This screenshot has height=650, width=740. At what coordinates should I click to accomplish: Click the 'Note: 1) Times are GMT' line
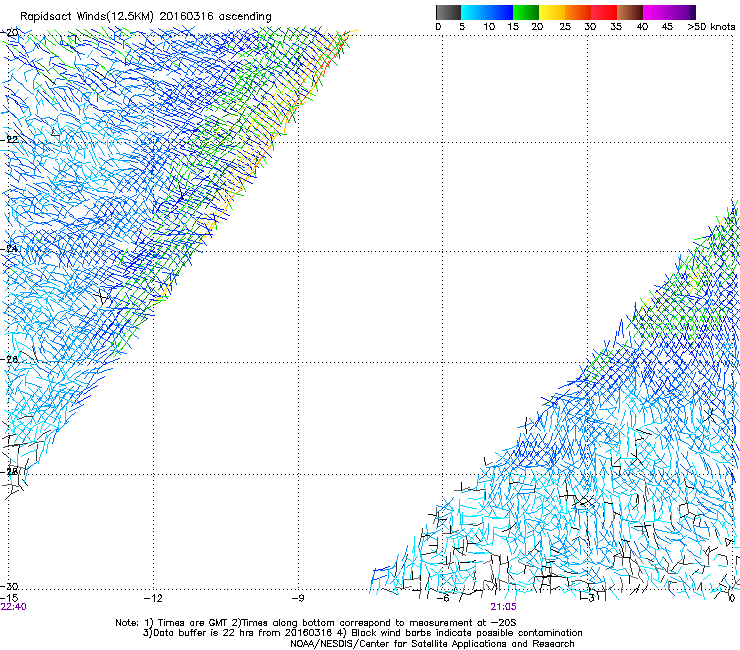tap(316, 623)
